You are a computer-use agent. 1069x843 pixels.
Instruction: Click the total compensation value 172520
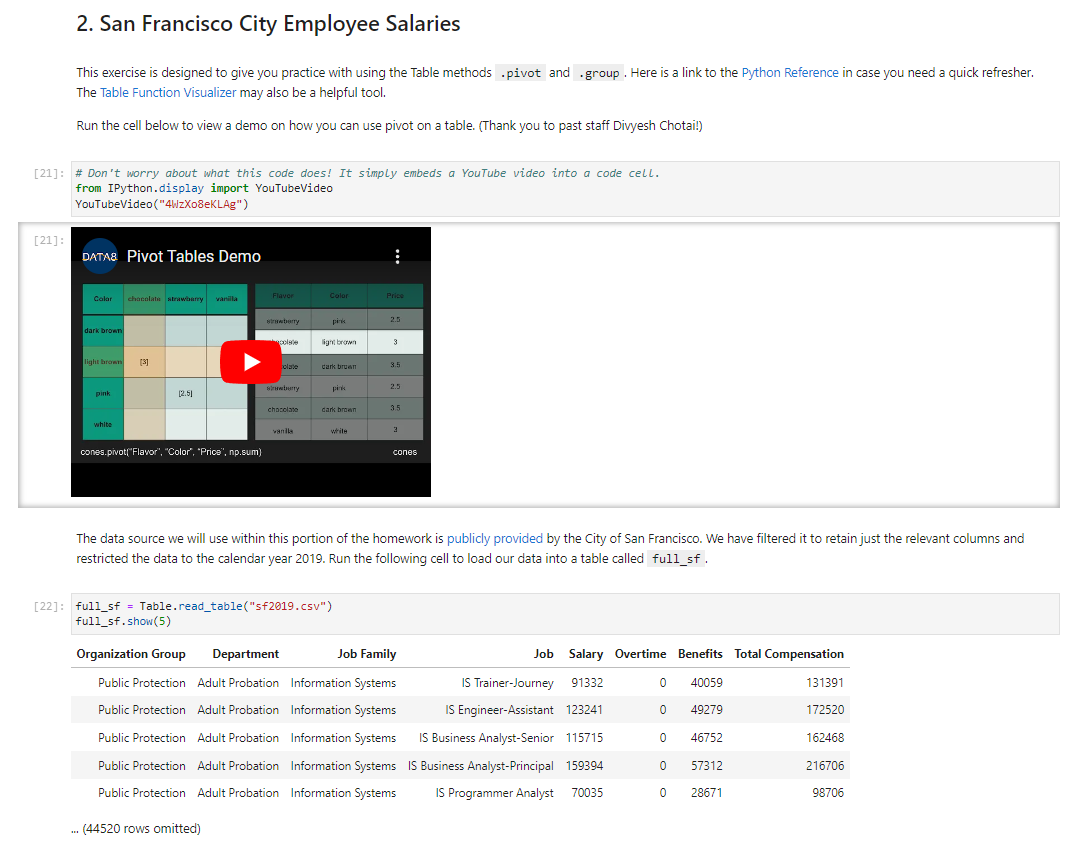coord(825,710)
